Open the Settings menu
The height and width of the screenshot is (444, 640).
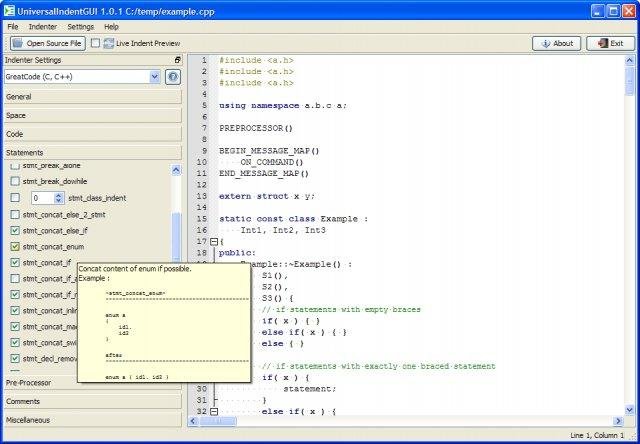click(x=81, y=26)
